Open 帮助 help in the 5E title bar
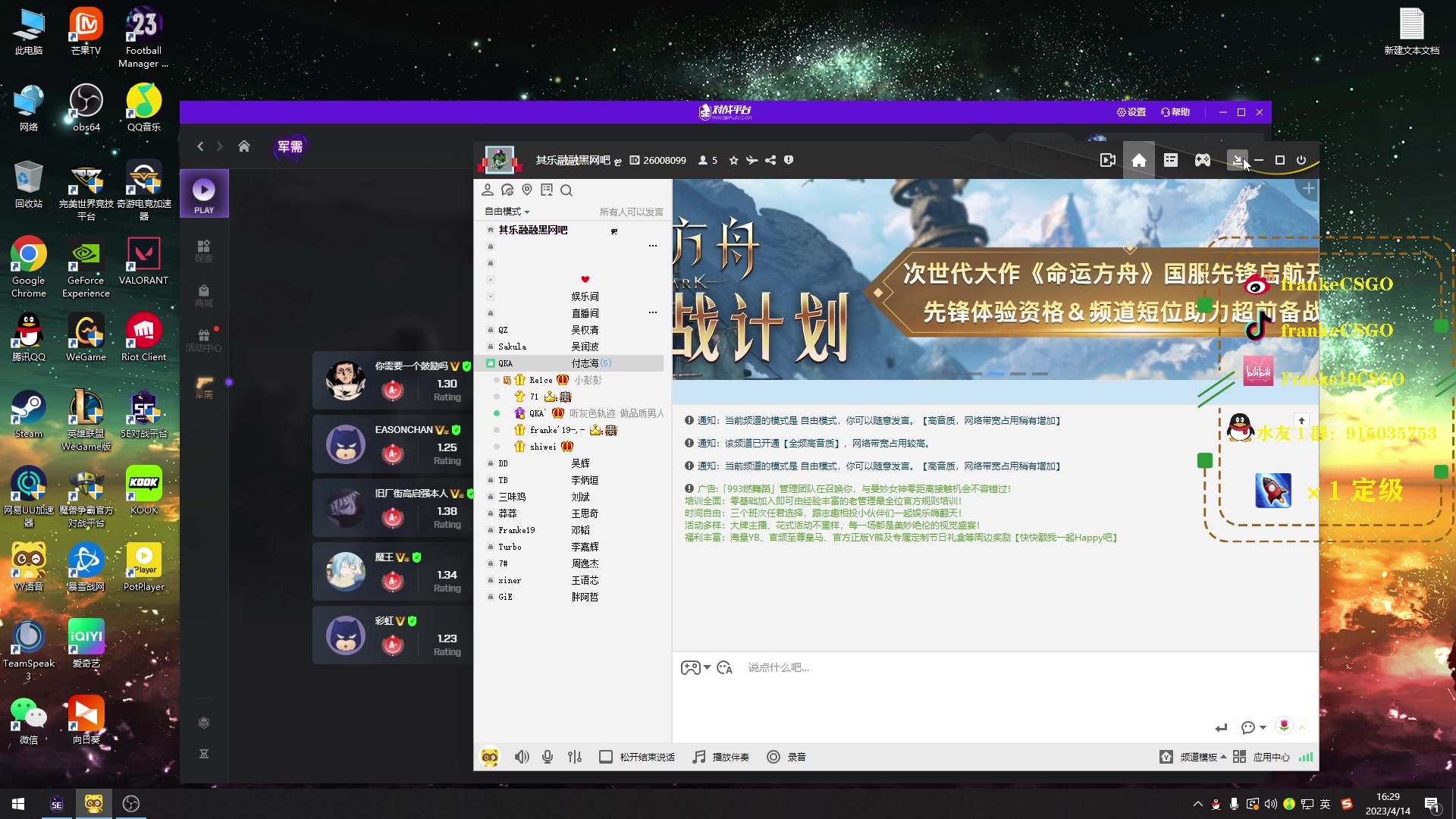This screenshot has height=819, width=1456. click(1175, 112)
